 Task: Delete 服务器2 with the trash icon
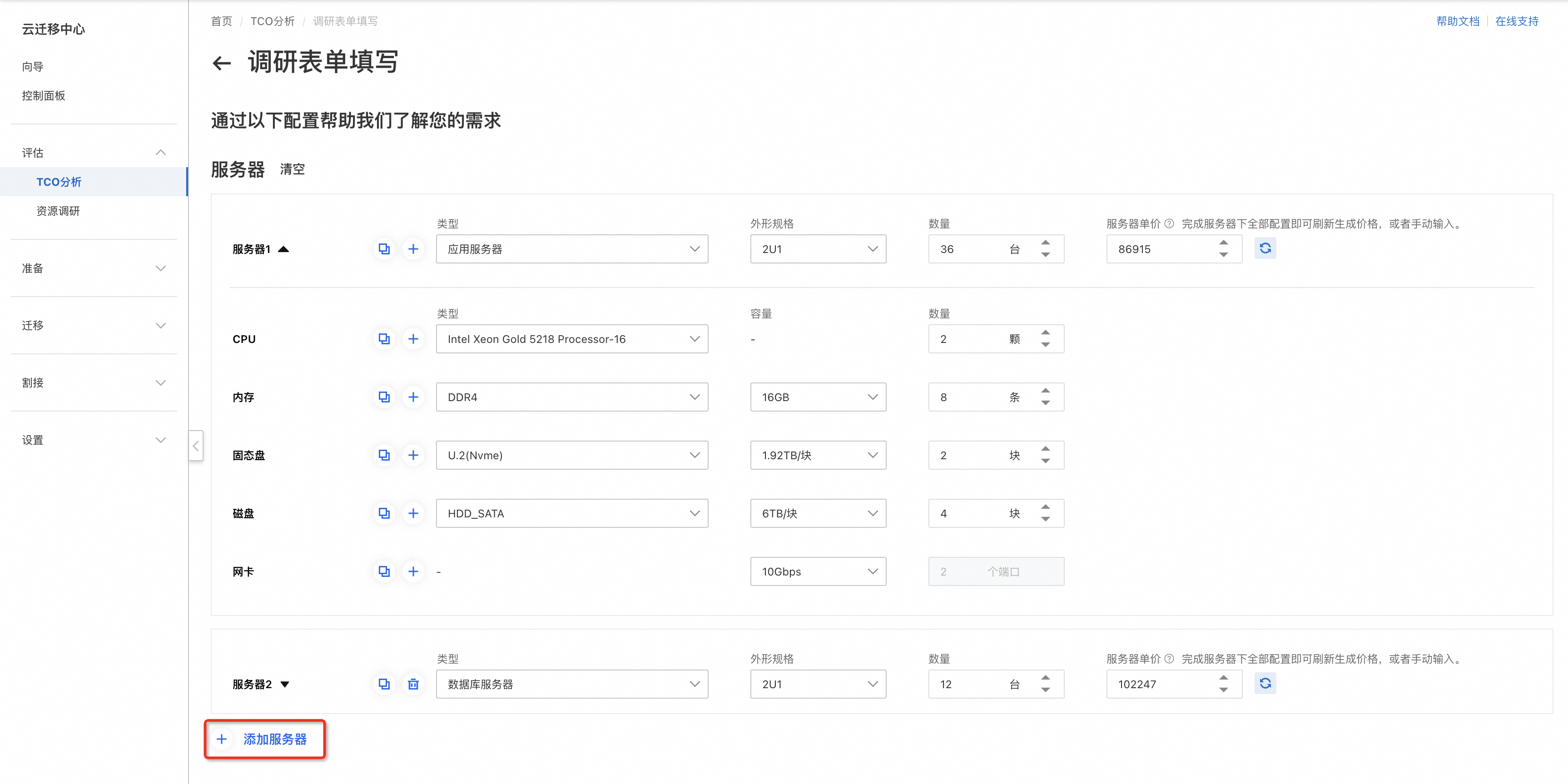pos(413,684)
